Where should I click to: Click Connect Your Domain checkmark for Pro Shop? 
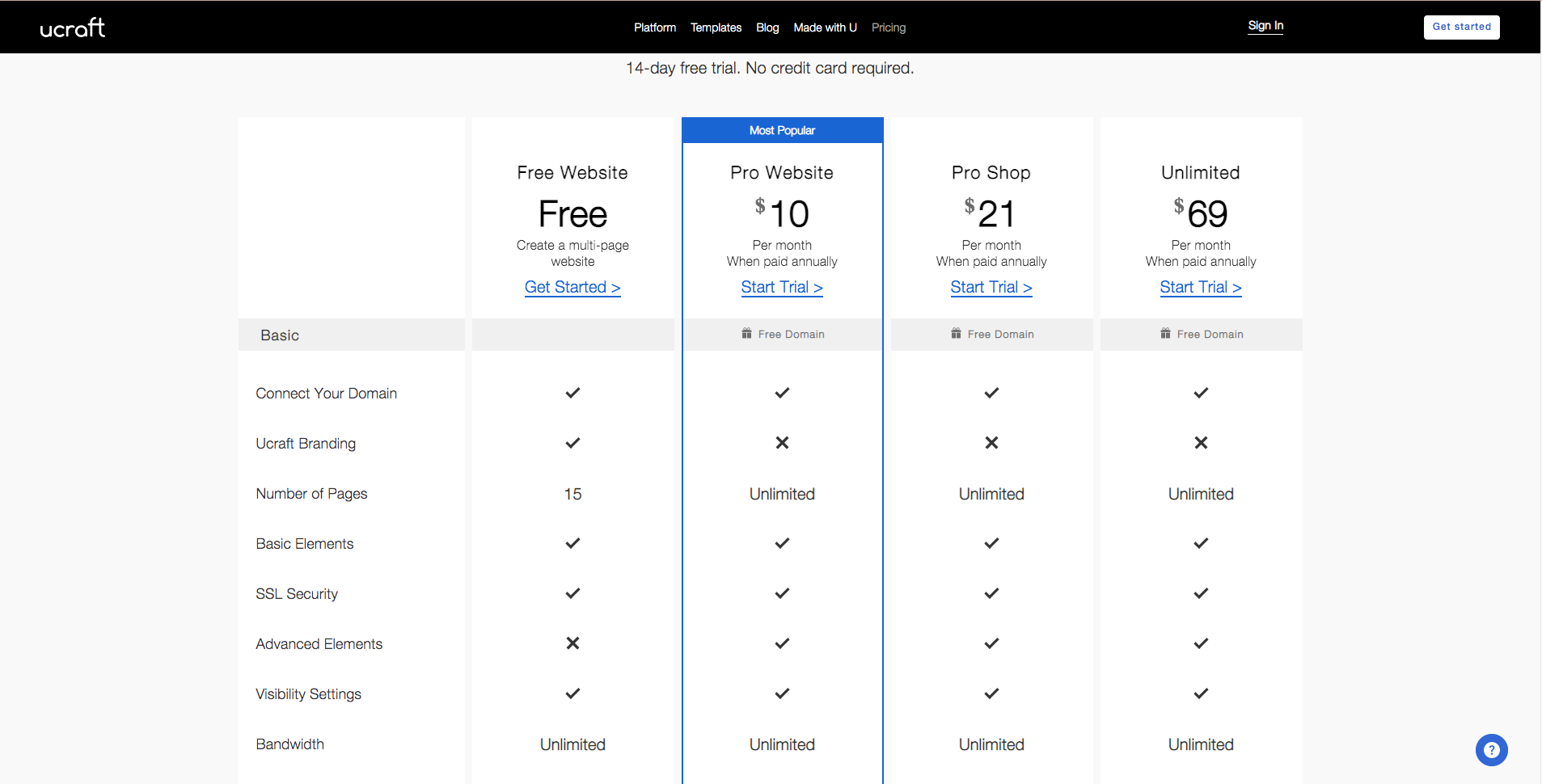tap(991, 393)
